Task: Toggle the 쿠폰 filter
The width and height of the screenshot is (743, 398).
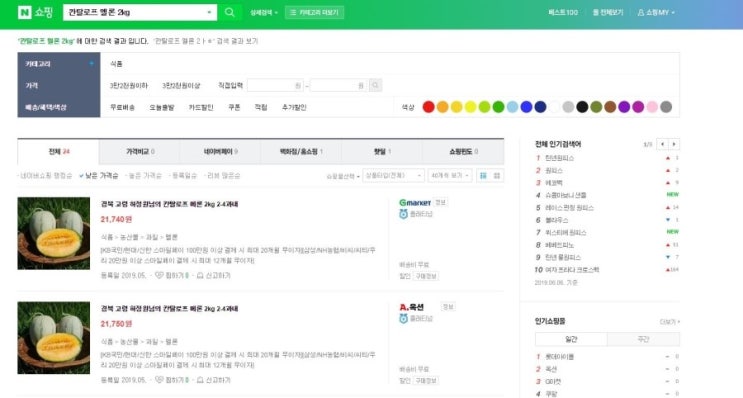Action: click(234, 108)
